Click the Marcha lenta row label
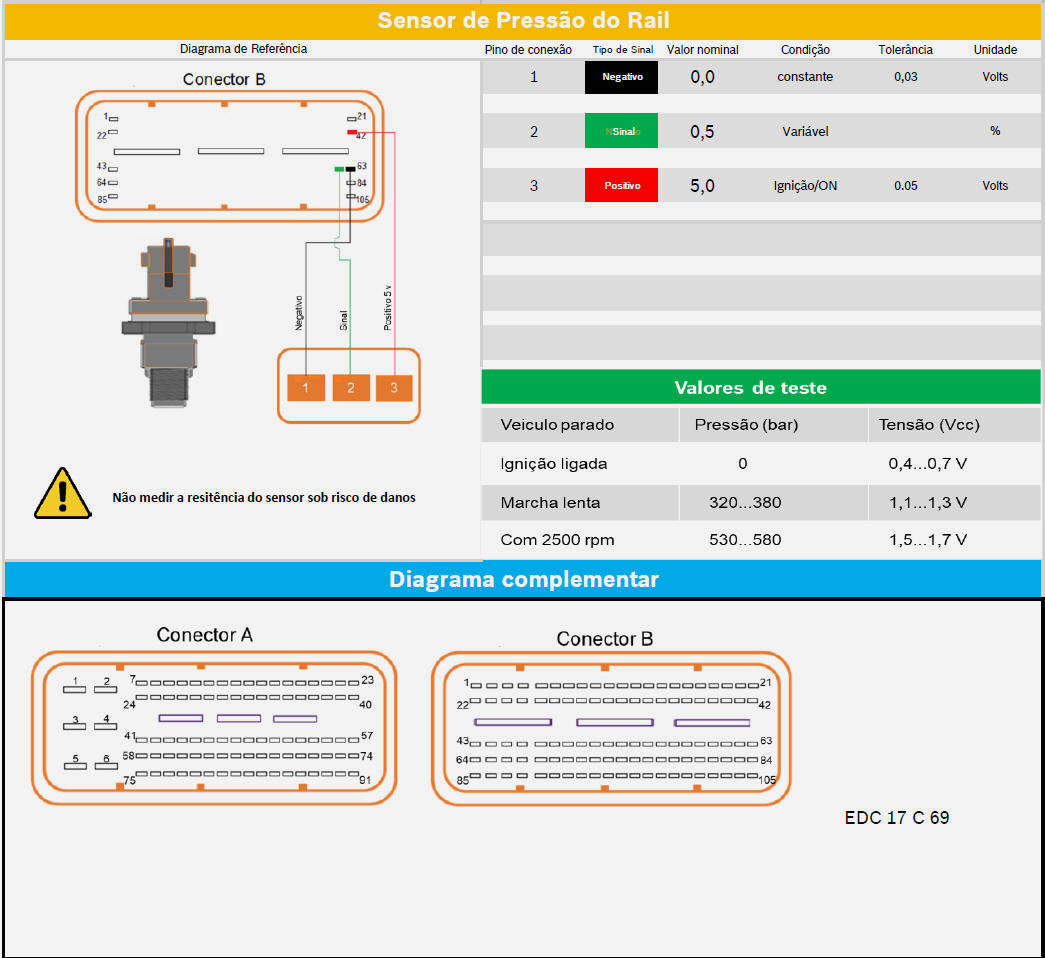 [x=551, y=502]
